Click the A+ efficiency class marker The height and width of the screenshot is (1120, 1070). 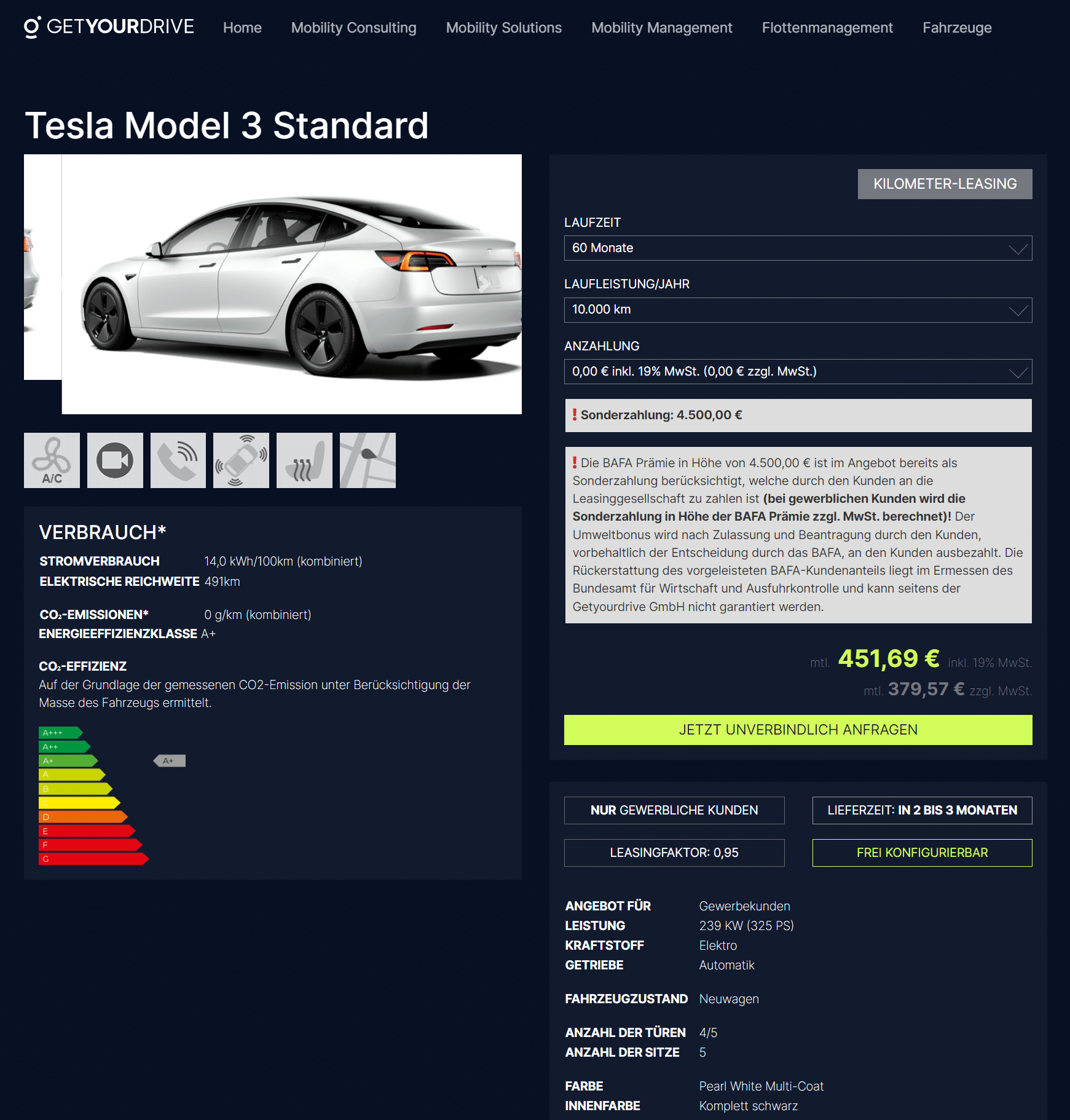[x=170, y=761]
